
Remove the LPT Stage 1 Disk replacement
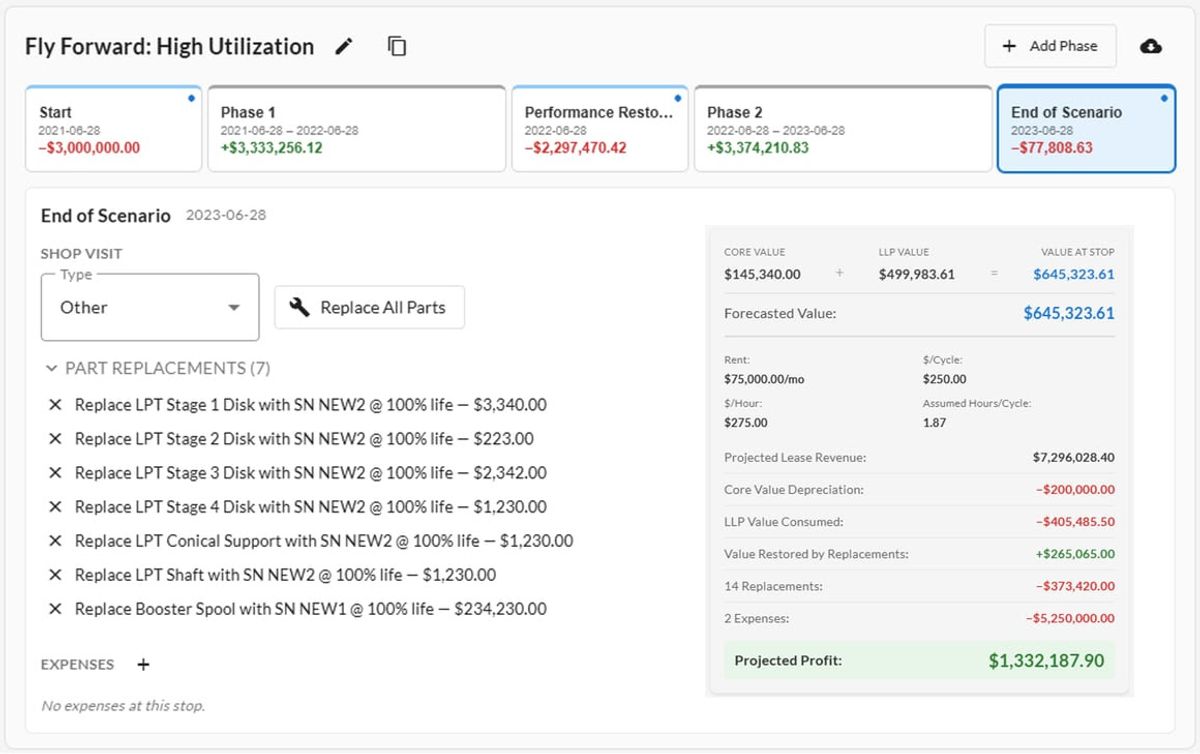(x=55, y=405)
